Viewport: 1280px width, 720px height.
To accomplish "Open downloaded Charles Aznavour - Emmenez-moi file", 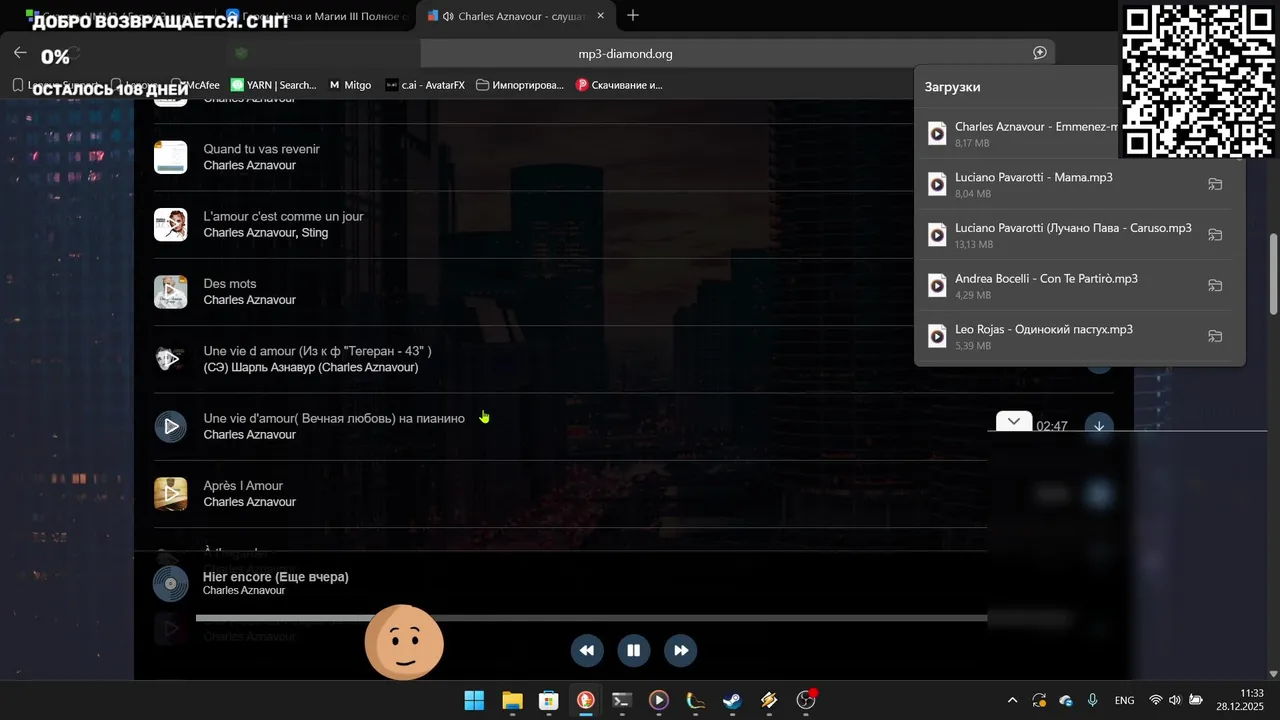I will tap(1036, 127).
